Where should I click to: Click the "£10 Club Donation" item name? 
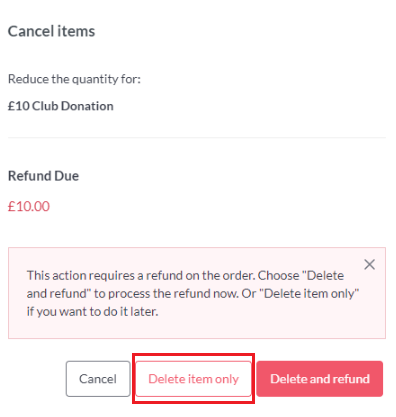point(61,106)
